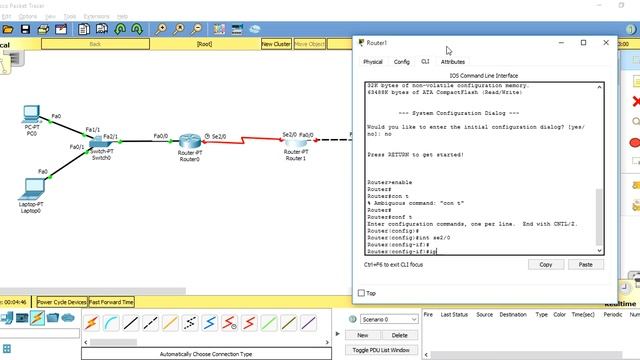Open the Options menu
Image resolution: width=640 pixels, height=360 pixels.
coord(28,16)
